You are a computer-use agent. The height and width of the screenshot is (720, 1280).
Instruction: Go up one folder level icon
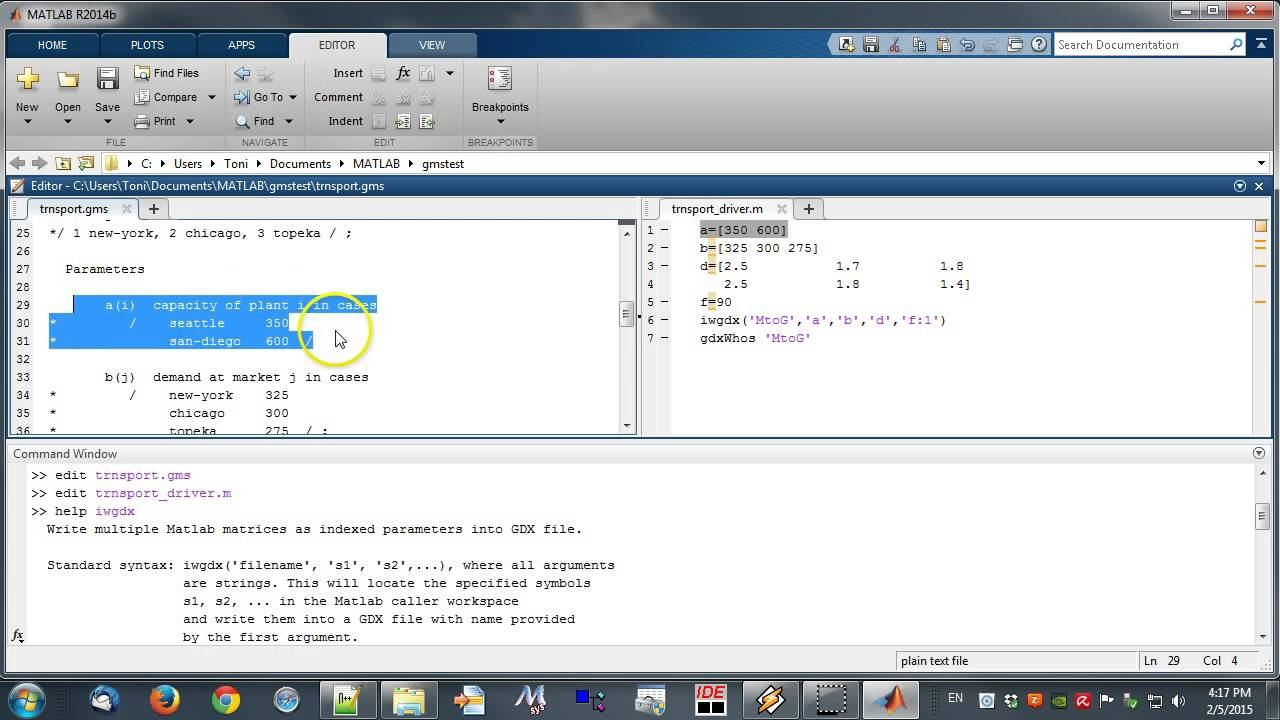[63, 163]
